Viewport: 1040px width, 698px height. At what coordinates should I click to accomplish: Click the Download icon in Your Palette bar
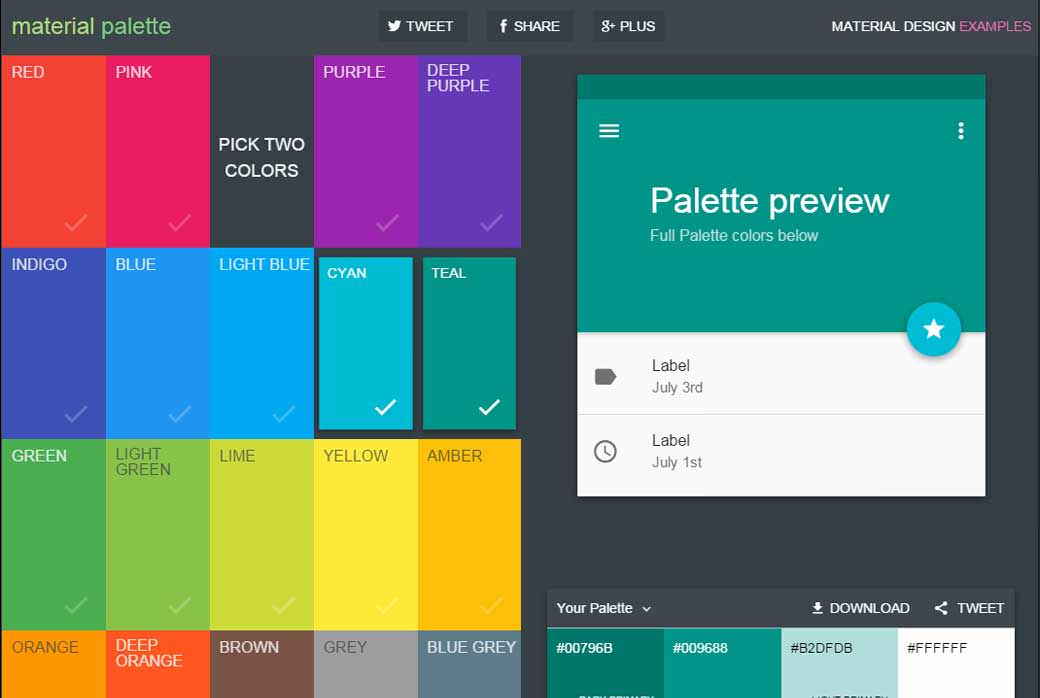tap(818, 607)
